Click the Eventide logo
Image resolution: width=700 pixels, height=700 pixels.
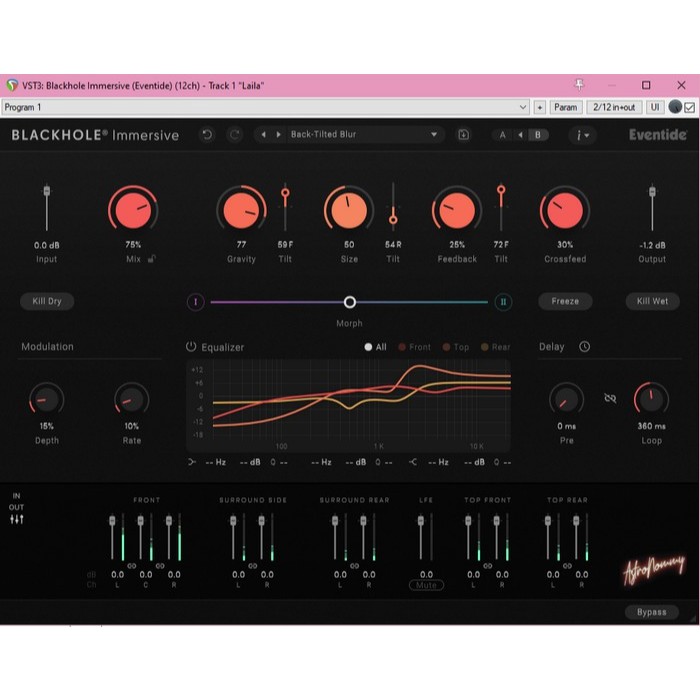click(658, 134)
